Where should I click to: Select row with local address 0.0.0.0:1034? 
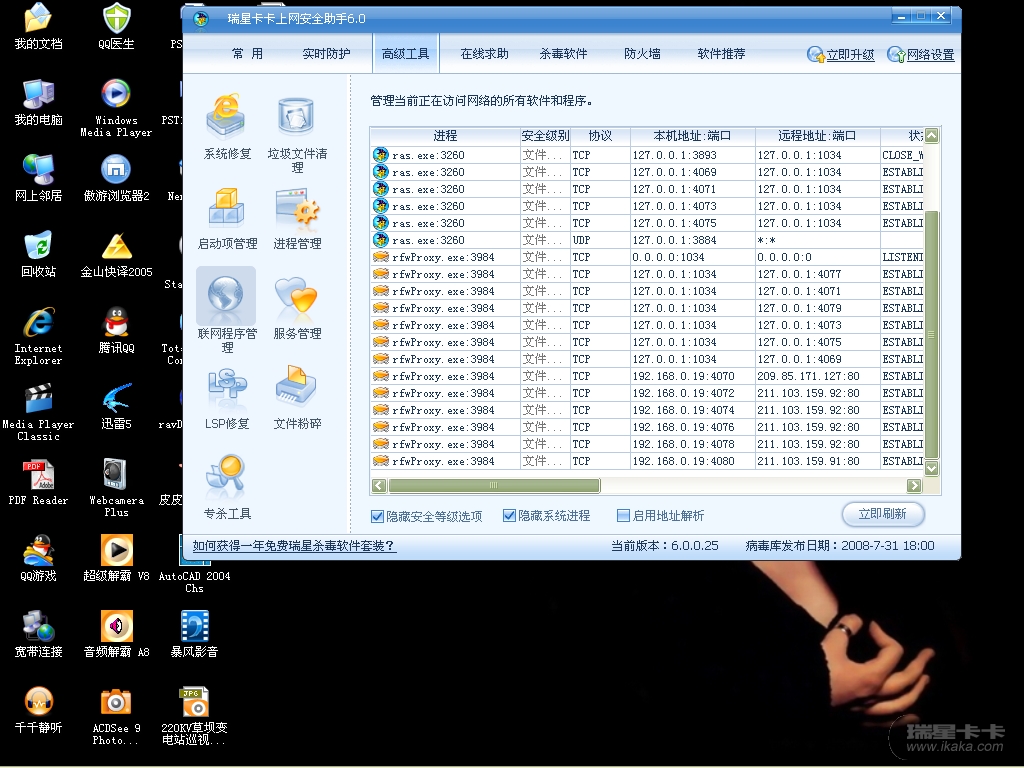click(647, 257)
